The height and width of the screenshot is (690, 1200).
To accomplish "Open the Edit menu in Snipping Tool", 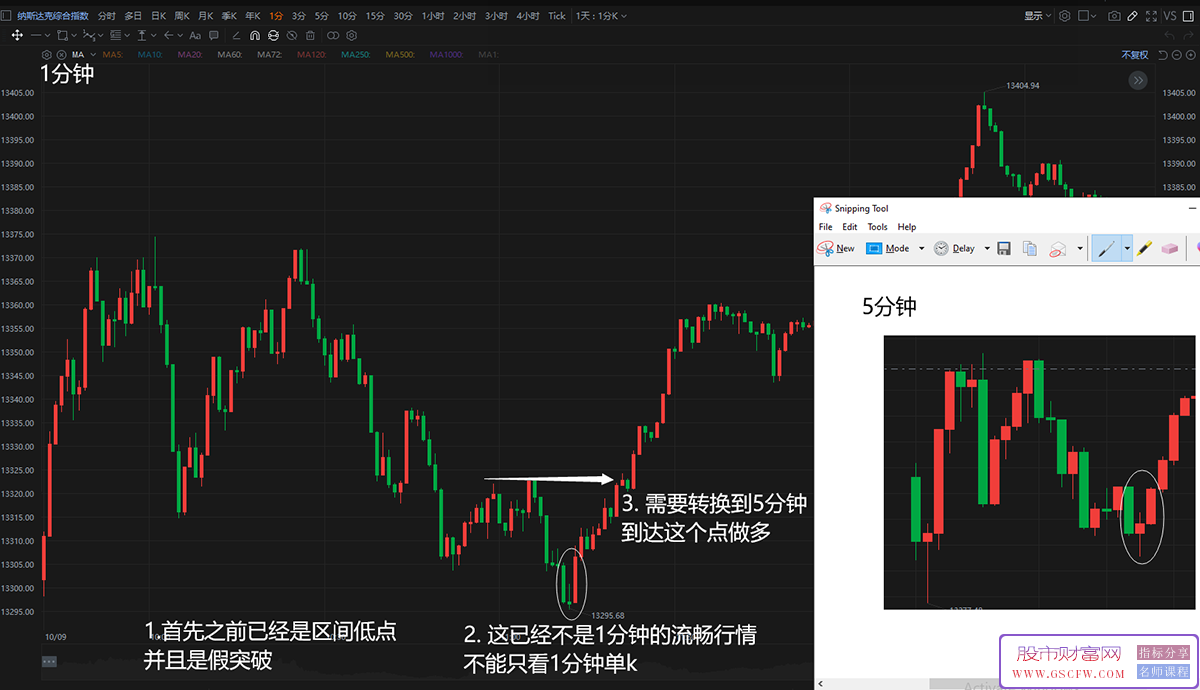I will [x=849, y=227].
